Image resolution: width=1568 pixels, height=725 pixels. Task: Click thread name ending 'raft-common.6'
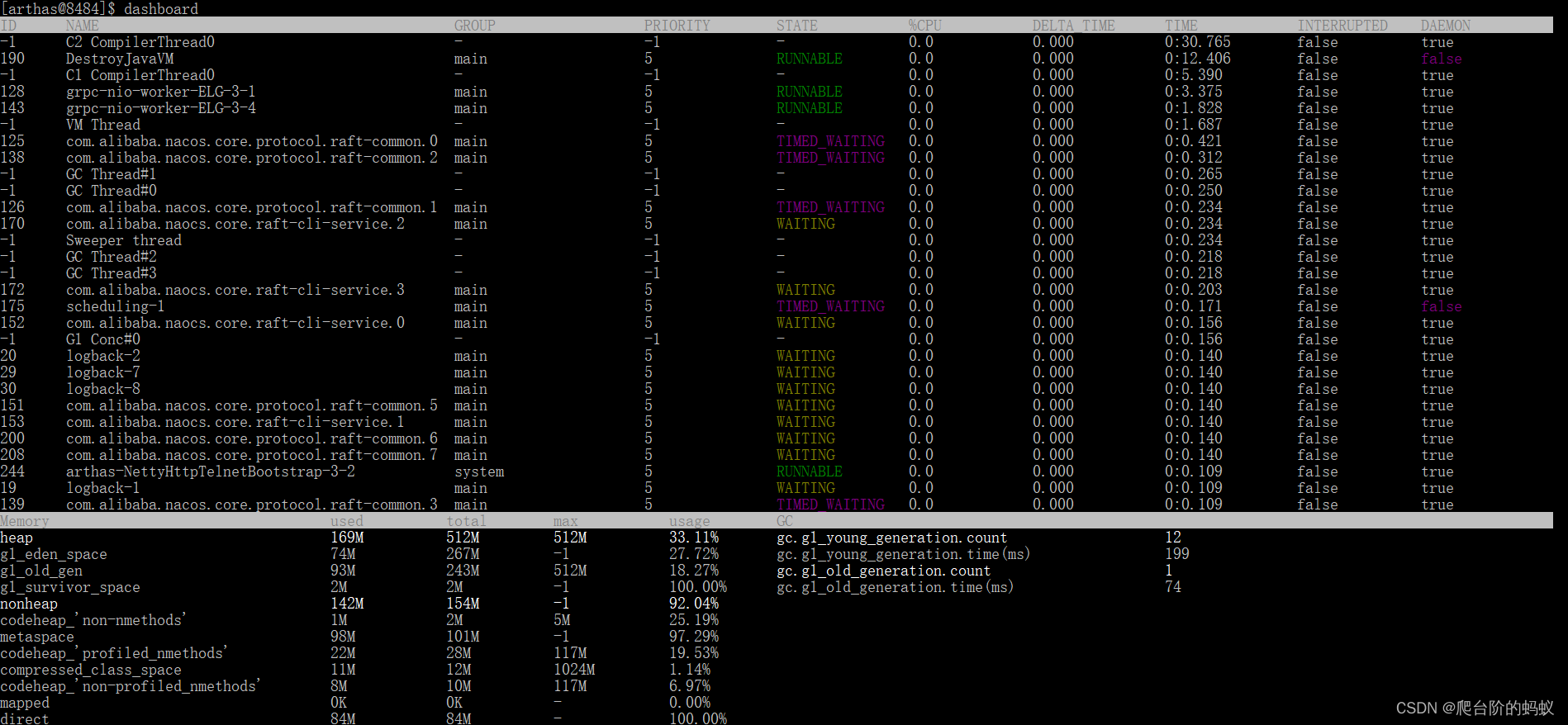tap(252, 438)
